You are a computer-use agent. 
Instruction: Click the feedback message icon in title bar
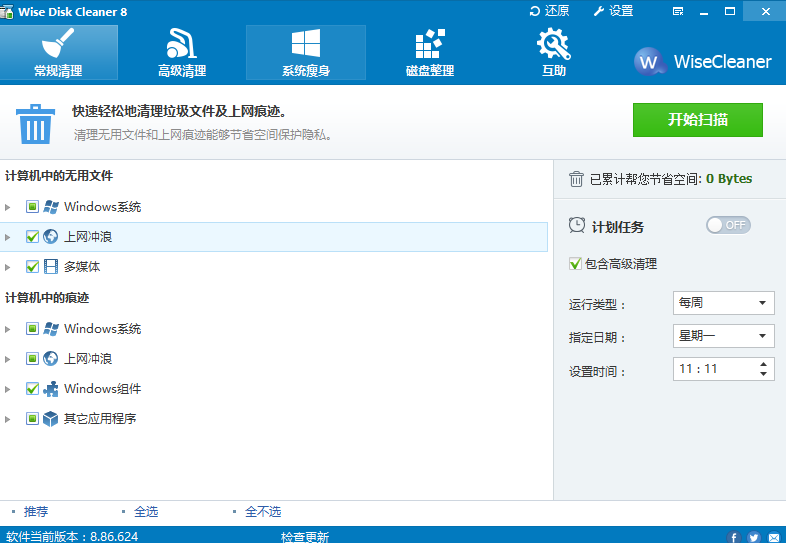point(678,11)
